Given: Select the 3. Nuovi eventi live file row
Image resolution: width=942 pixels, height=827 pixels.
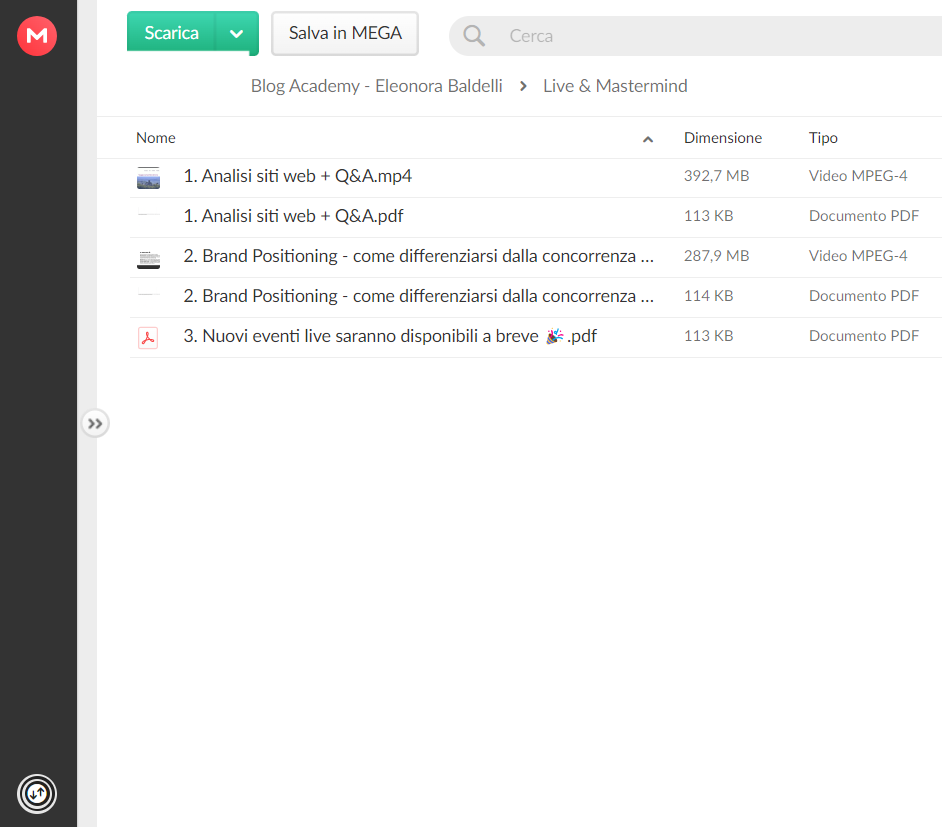Looking at the screenshot, I should click(535, 337).
